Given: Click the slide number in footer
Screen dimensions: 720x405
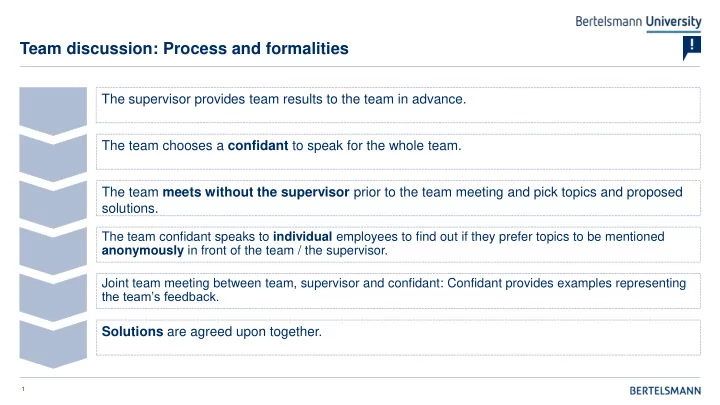Looking at the screenshot, I should pos(23,389).
